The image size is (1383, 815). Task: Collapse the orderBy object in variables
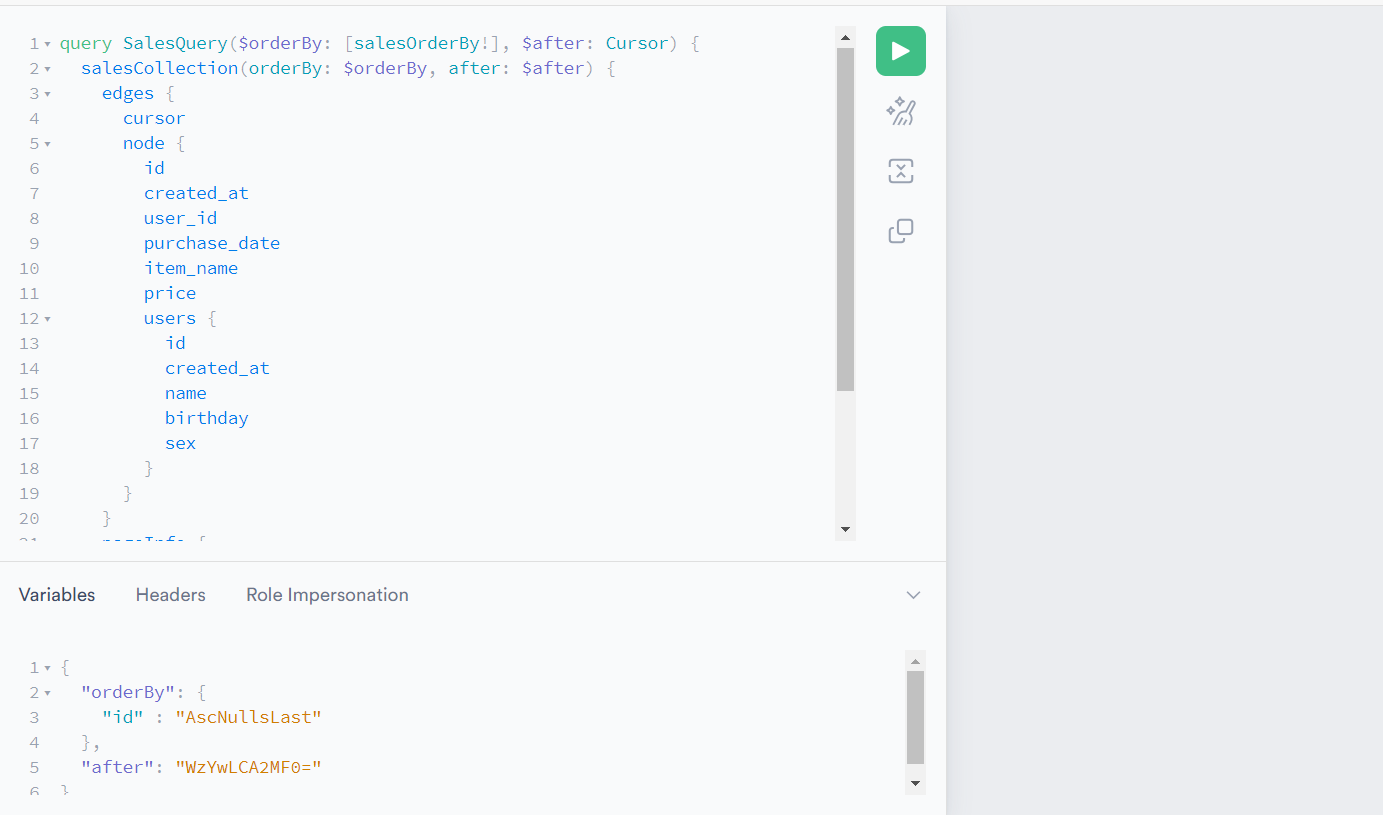tap(47, 693)
